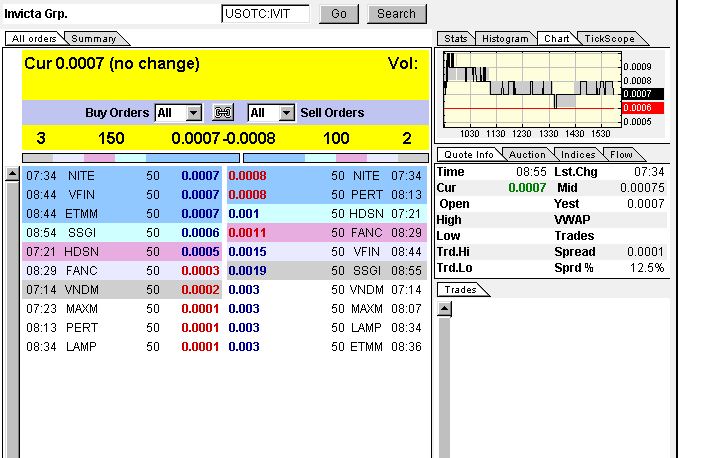View the Indices tab
This screenshot has height=458, width=702.
tap(578, 155)
